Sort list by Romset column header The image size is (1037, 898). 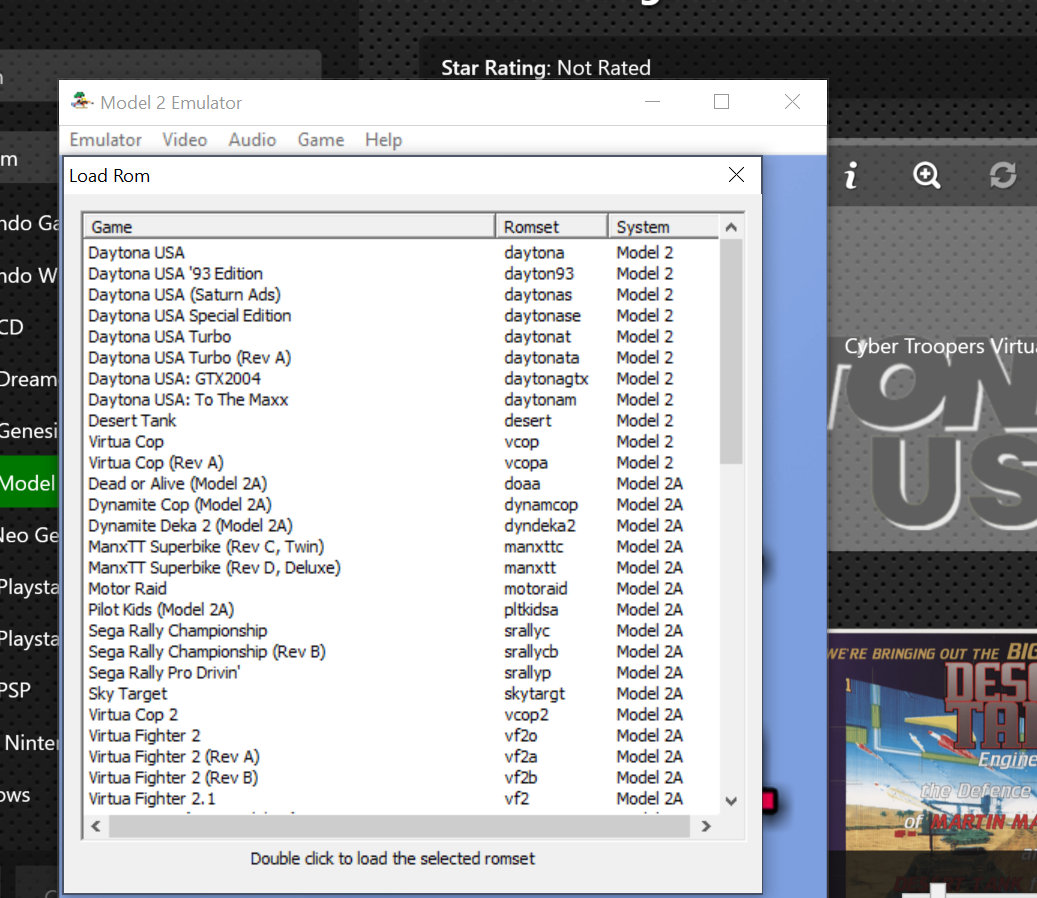click(x=552, y=227)
